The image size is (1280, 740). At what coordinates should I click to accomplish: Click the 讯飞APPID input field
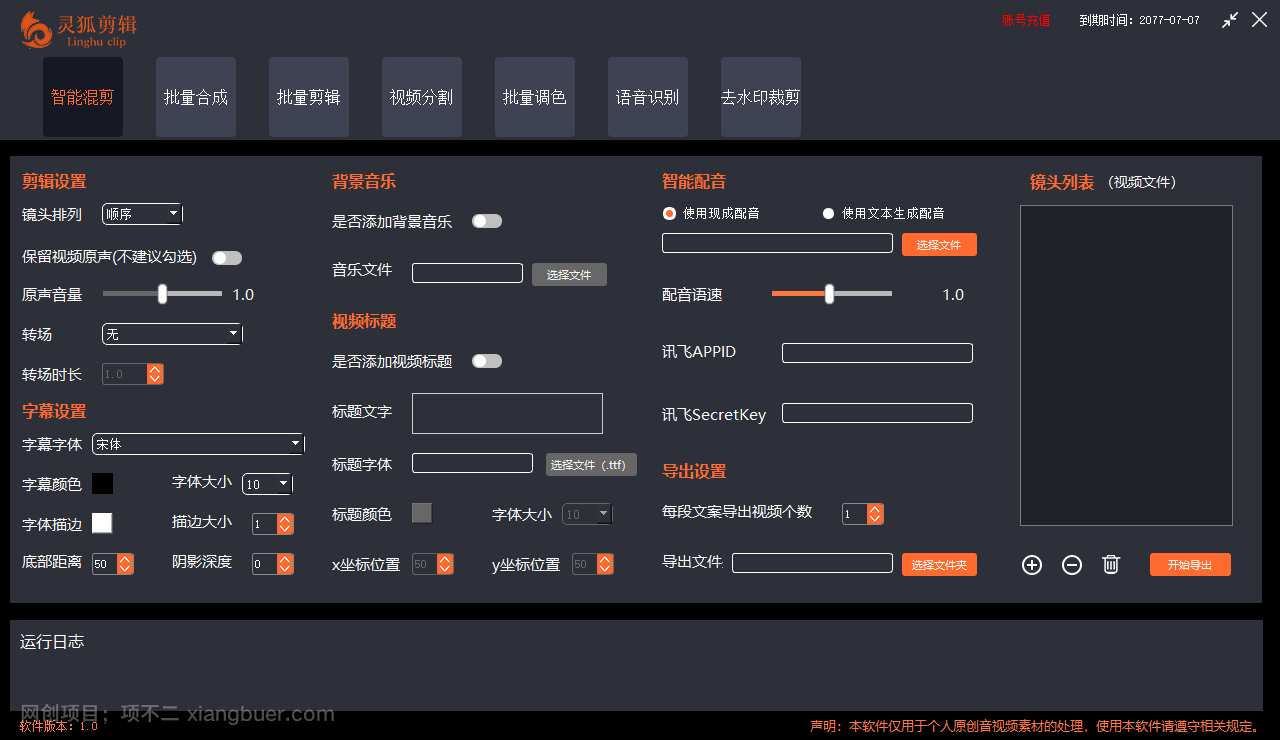[877, 353]
